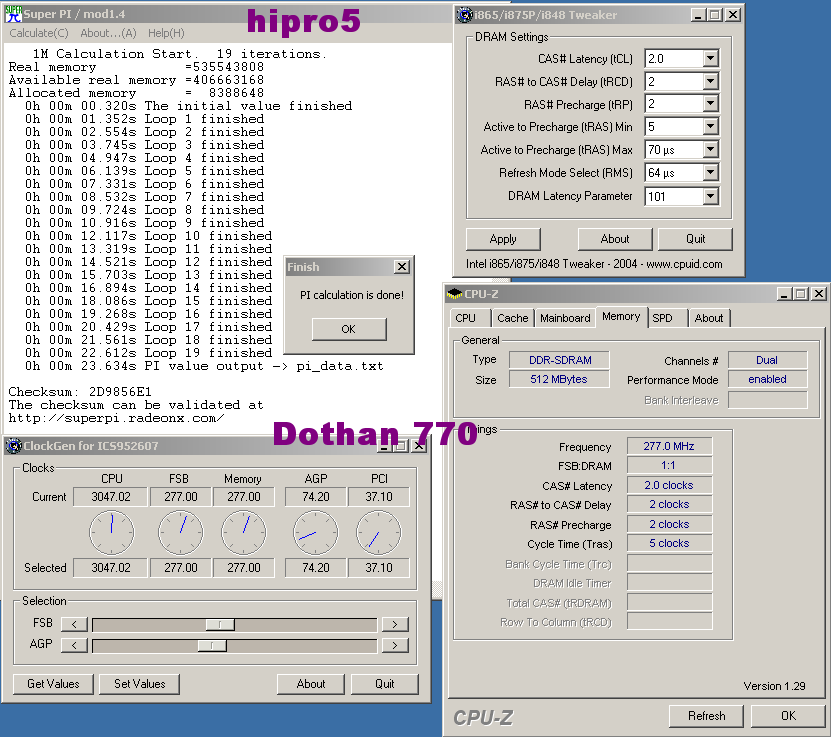Click Selected FSB value 277.00 field

coord(180,568)
